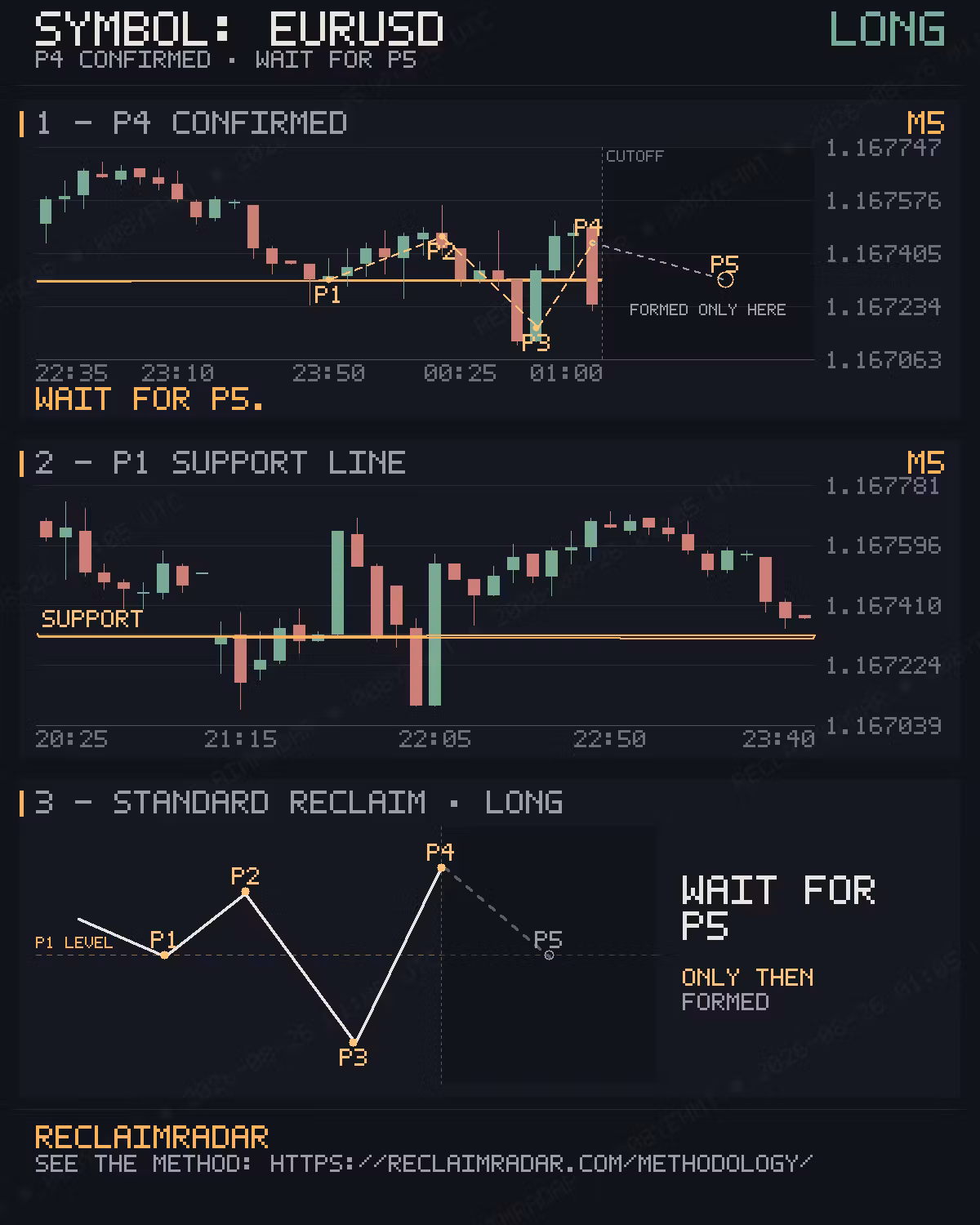Screen dimensions: 980x1225
Task: Click the P1 label in the M5 chart
Action: coord(327,295)
